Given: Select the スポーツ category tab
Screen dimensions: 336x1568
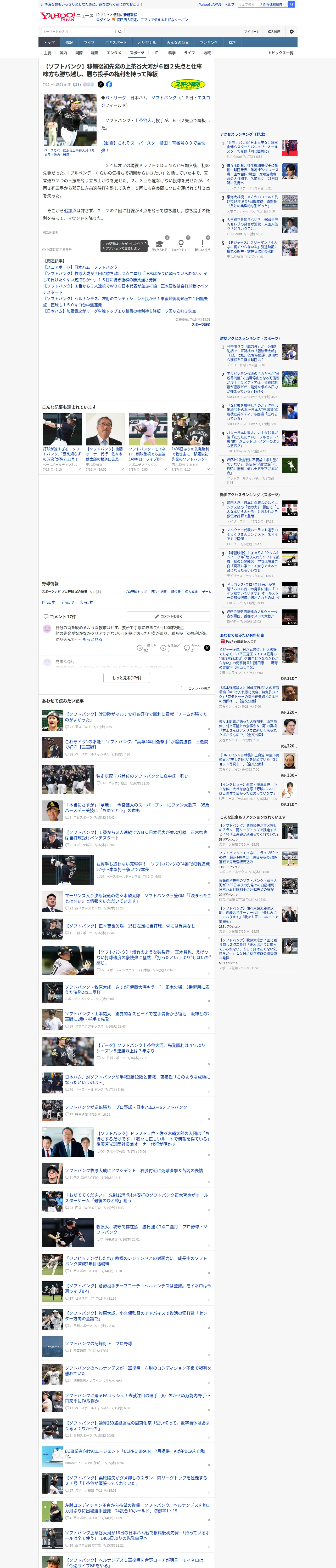Looking at the screenshot, I should pos(137,53).
